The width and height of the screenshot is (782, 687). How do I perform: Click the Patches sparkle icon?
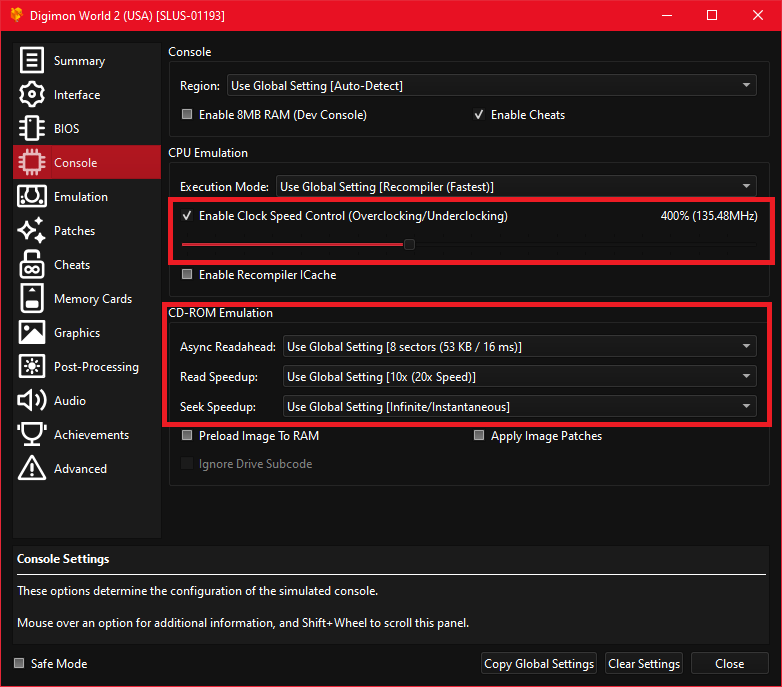tap(32, 230)
